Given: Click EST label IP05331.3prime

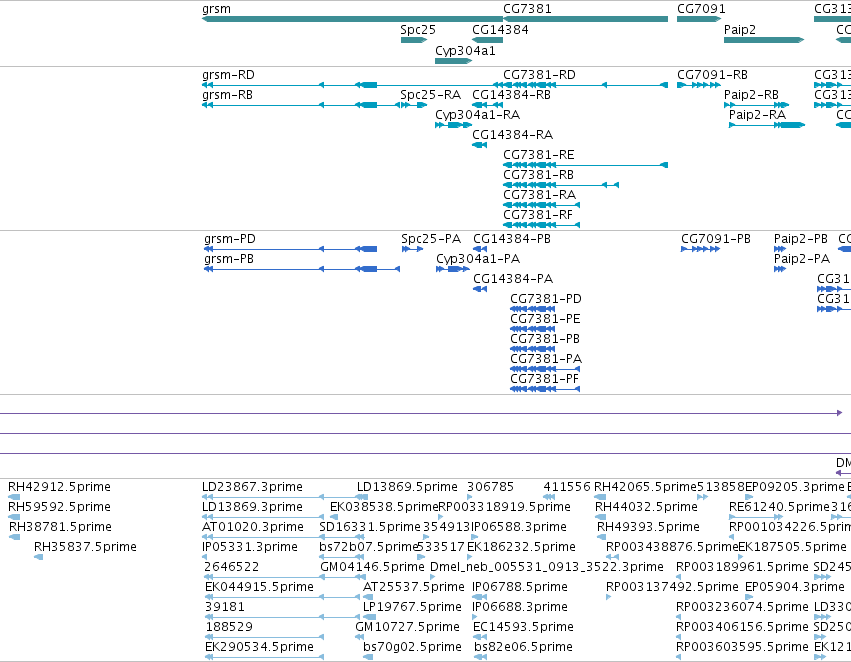Looking at the screenshot, I should [x=250, y=547].
